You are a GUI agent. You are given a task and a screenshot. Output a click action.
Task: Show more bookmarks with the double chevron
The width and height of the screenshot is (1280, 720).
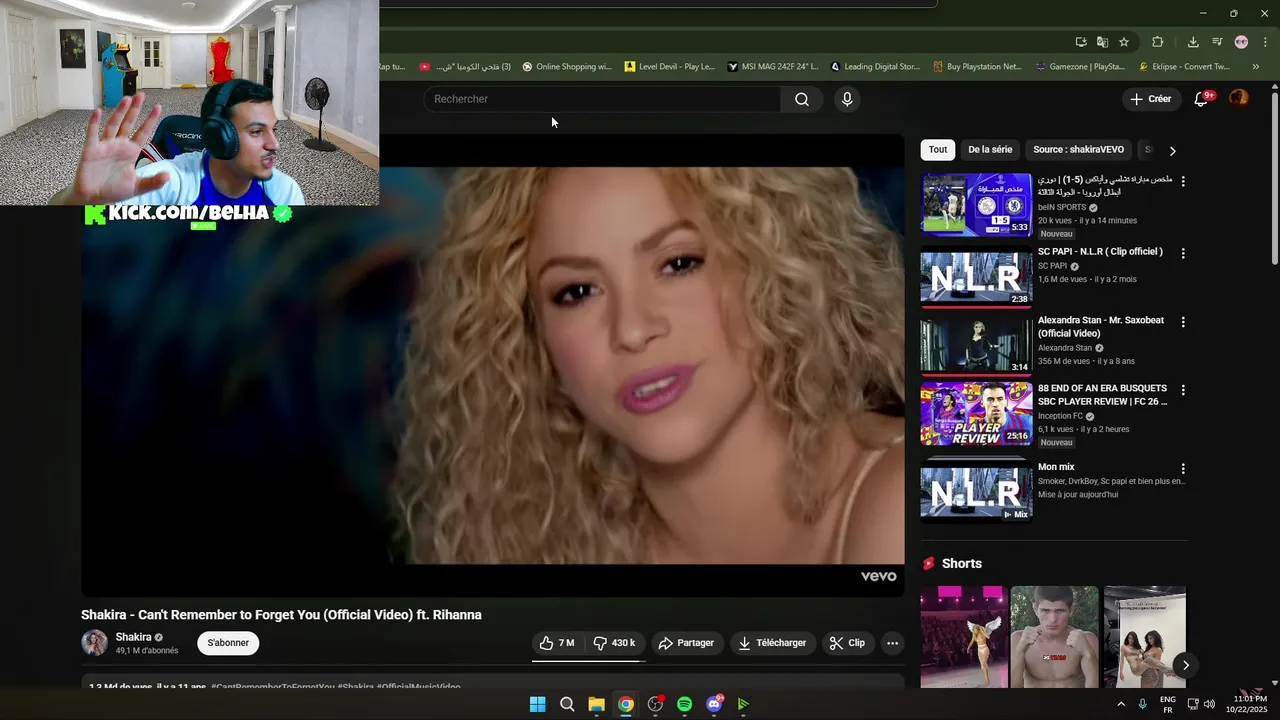tap(1255, 67)
